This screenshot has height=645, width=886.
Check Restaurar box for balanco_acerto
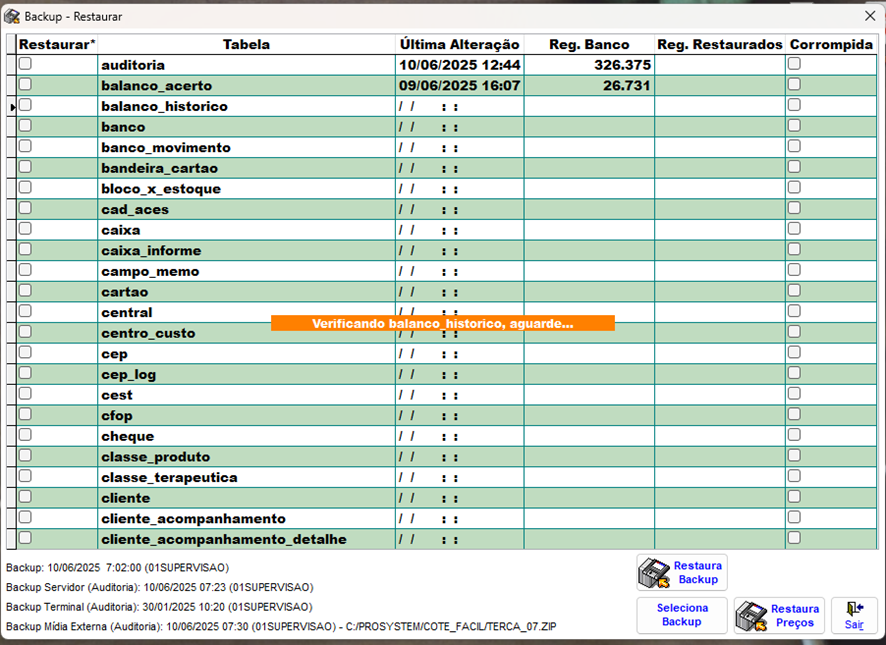coord(25,84)
